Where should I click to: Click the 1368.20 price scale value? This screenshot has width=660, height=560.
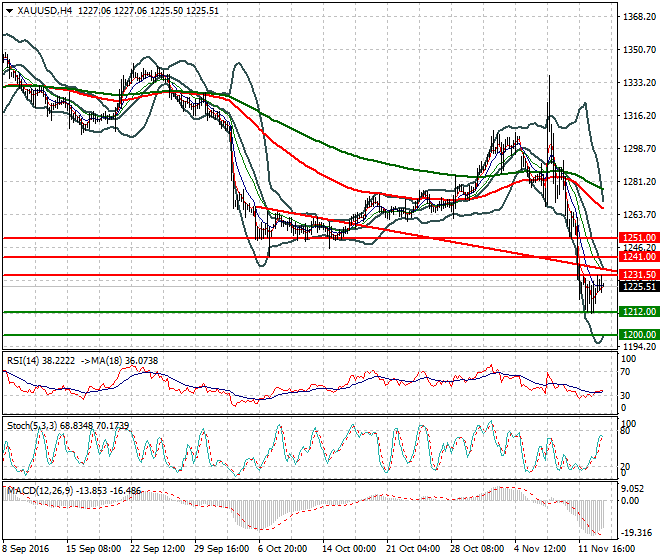tap(639, 16)
